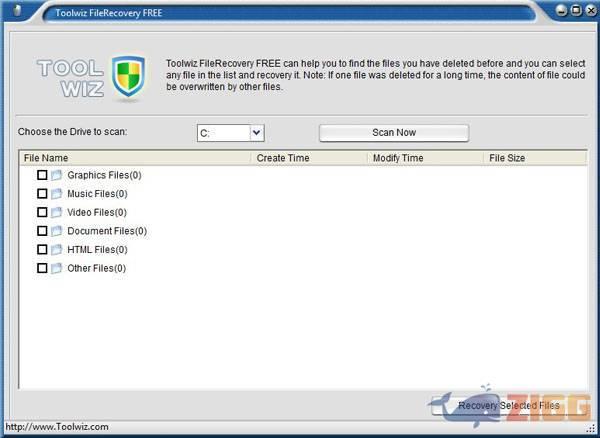Click the Toolwiz shield logo
Image resolution: width=600 pixels, height=438 pixels.
click(x=128, y=78)
